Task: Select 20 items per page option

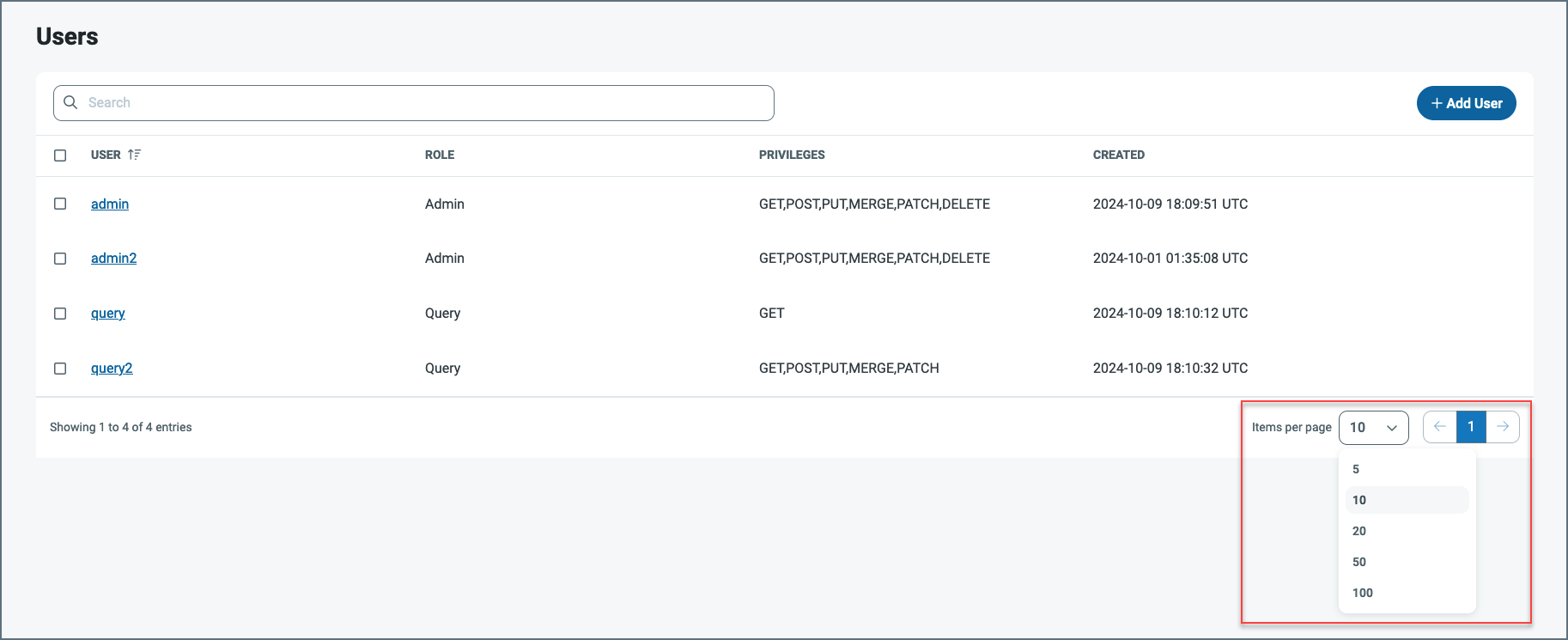Action: click(x=1359, y=531)
